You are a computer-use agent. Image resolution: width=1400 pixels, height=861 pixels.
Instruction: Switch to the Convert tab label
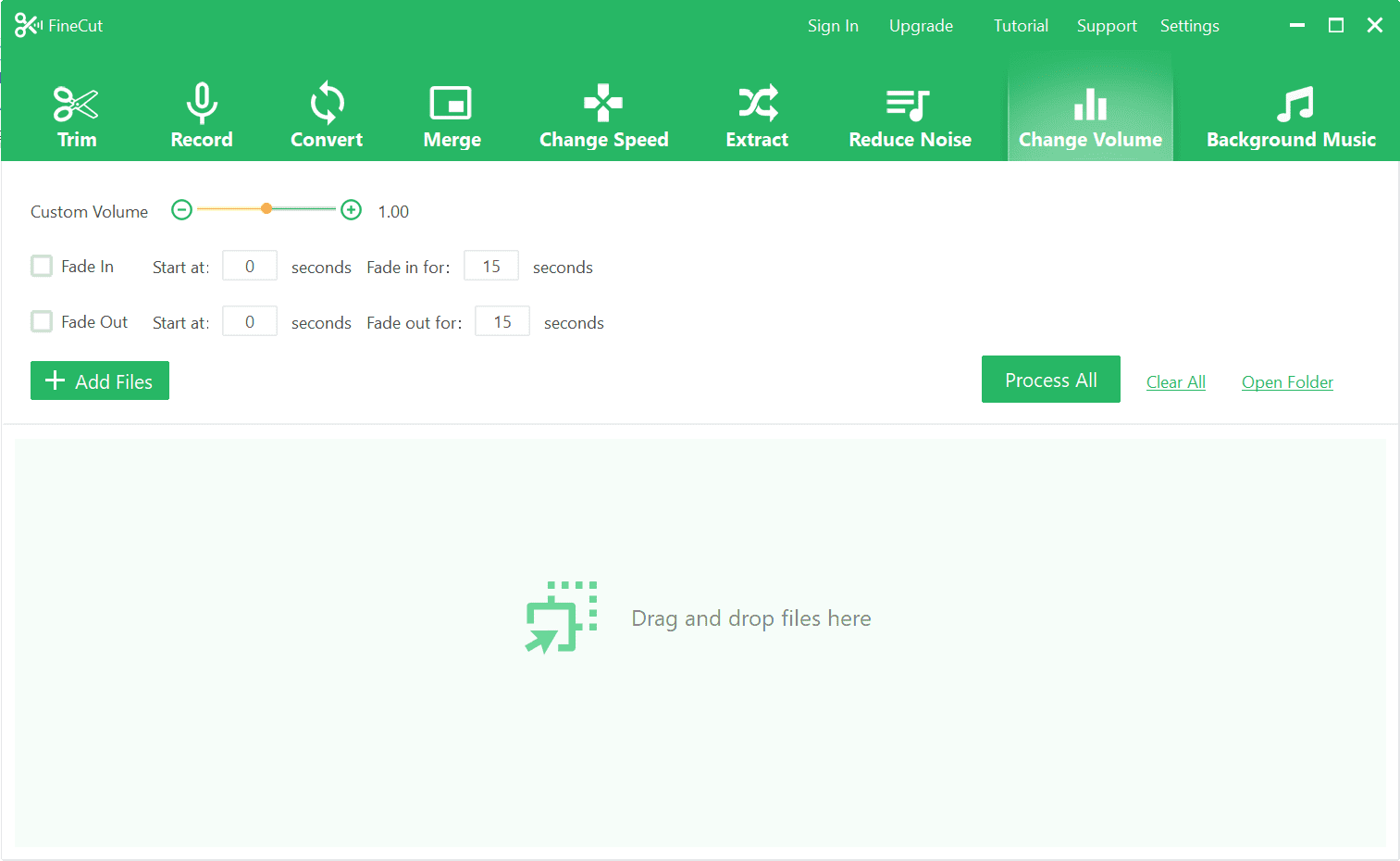[x=327, y=140]
